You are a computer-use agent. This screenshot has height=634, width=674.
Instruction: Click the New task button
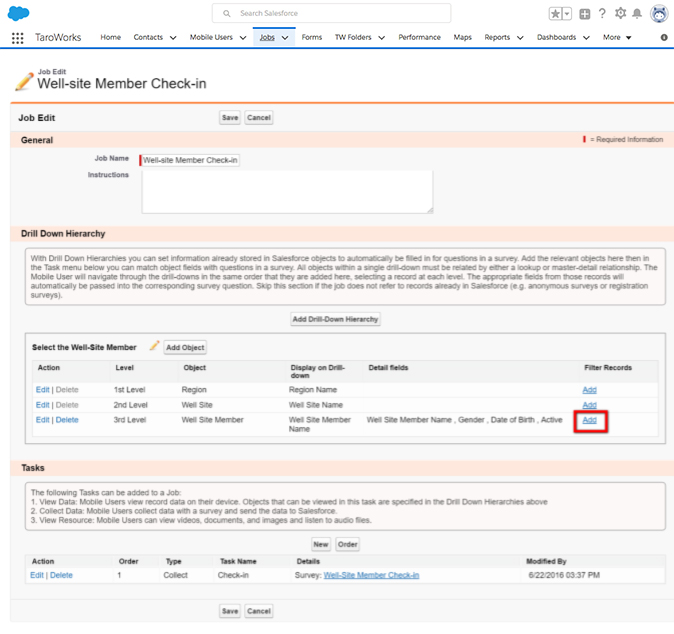tap(321, 545)
